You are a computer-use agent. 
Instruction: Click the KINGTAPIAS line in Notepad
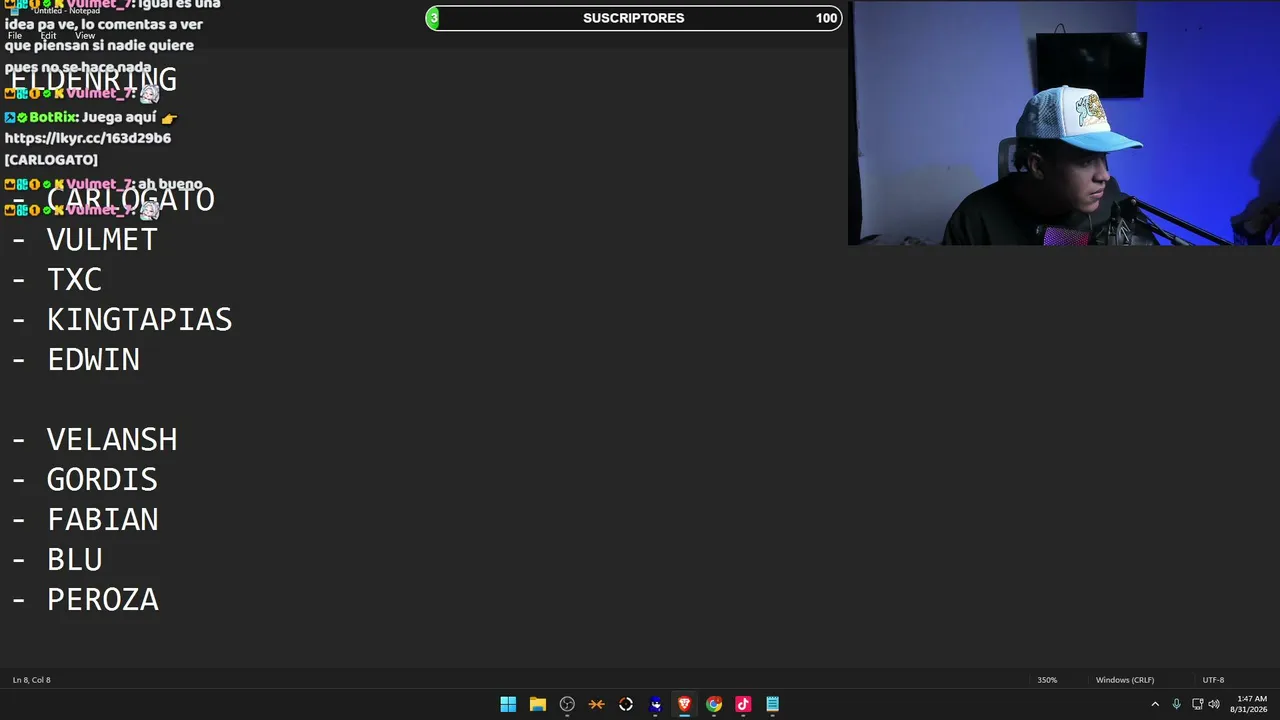[x=139, y=320]
